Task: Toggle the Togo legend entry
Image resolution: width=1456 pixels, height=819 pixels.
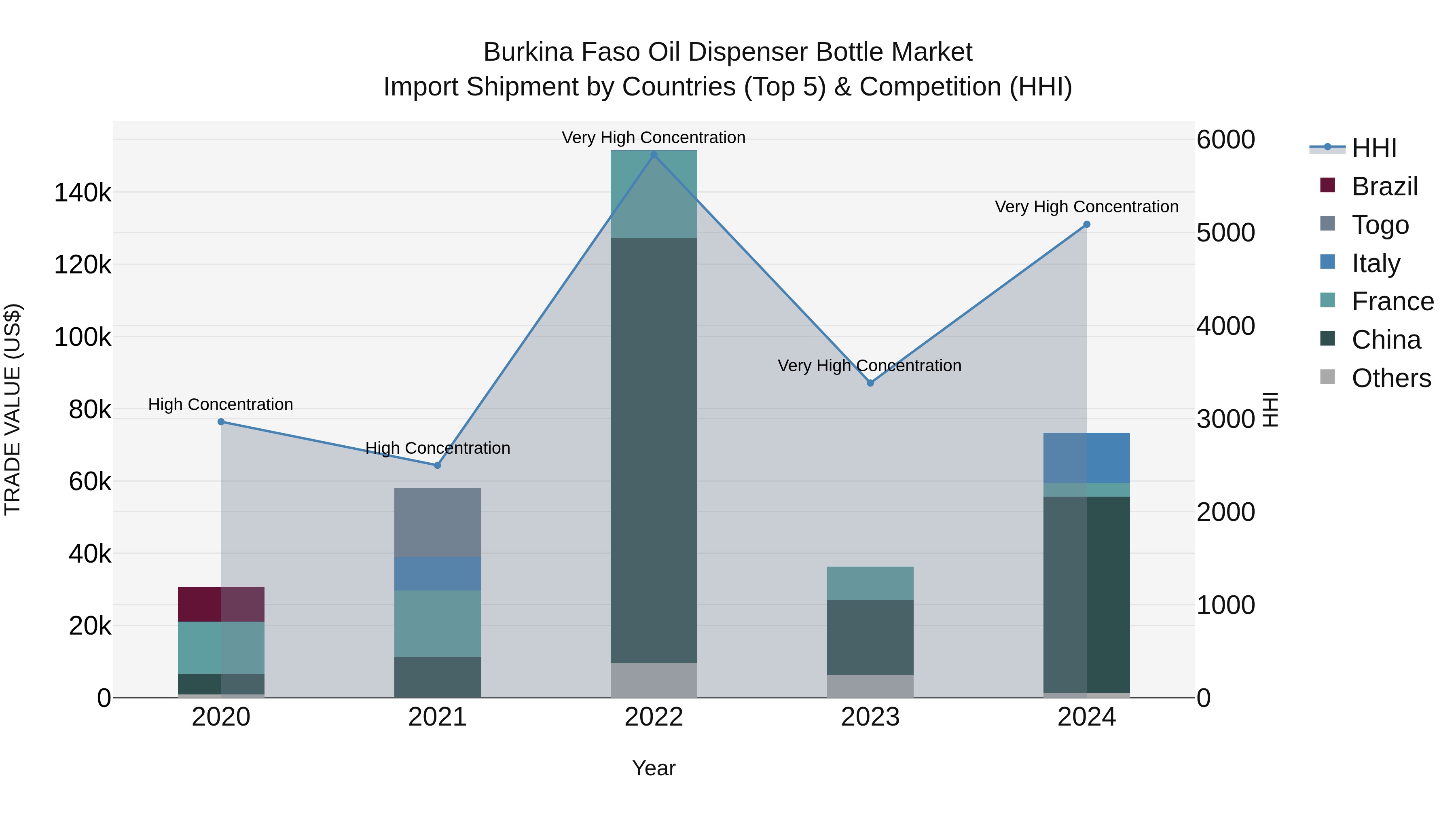Action: 1364,225
